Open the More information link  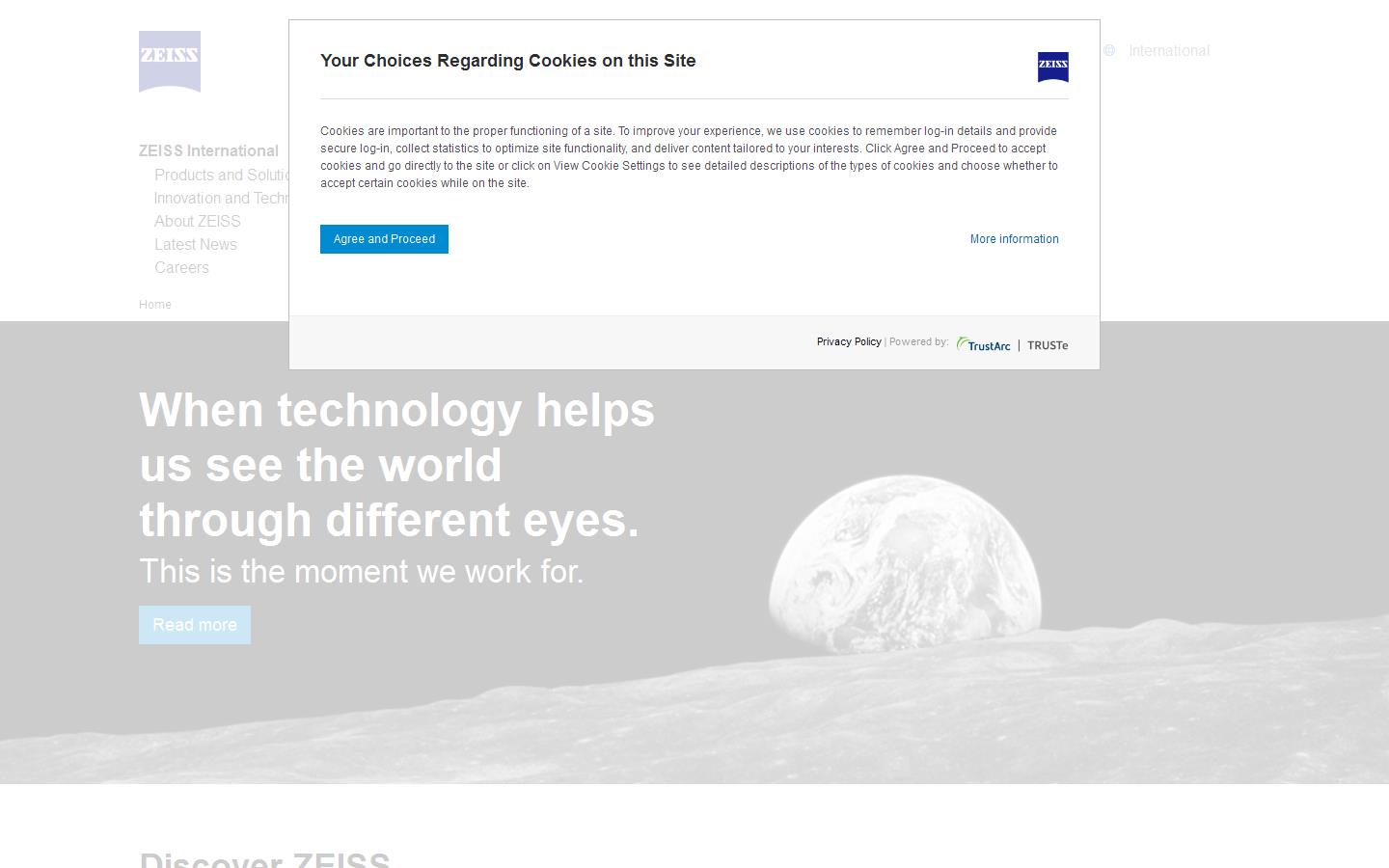coord(1014,239)
